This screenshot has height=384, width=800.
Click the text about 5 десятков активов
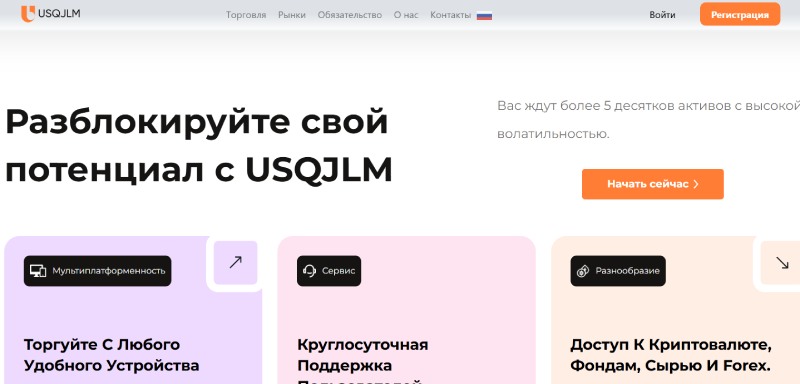(648, 120)
